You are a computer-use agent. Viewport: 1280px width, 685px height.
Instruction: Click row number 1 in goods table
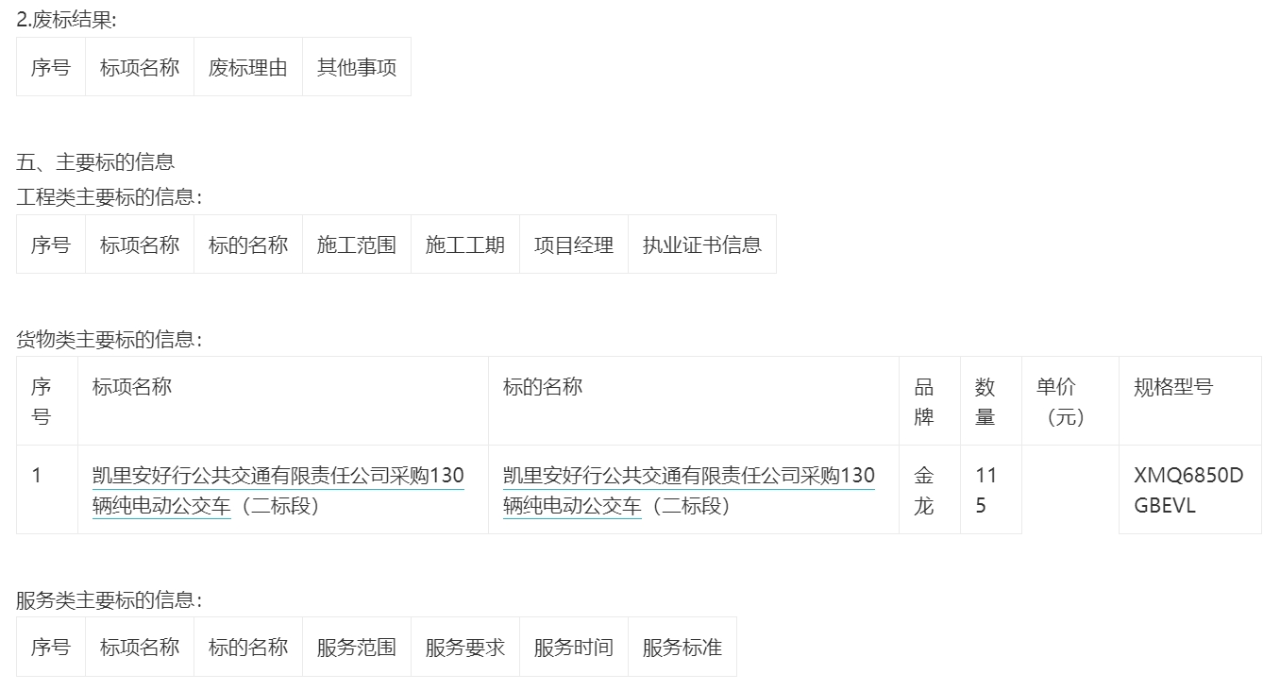point(47,490)
